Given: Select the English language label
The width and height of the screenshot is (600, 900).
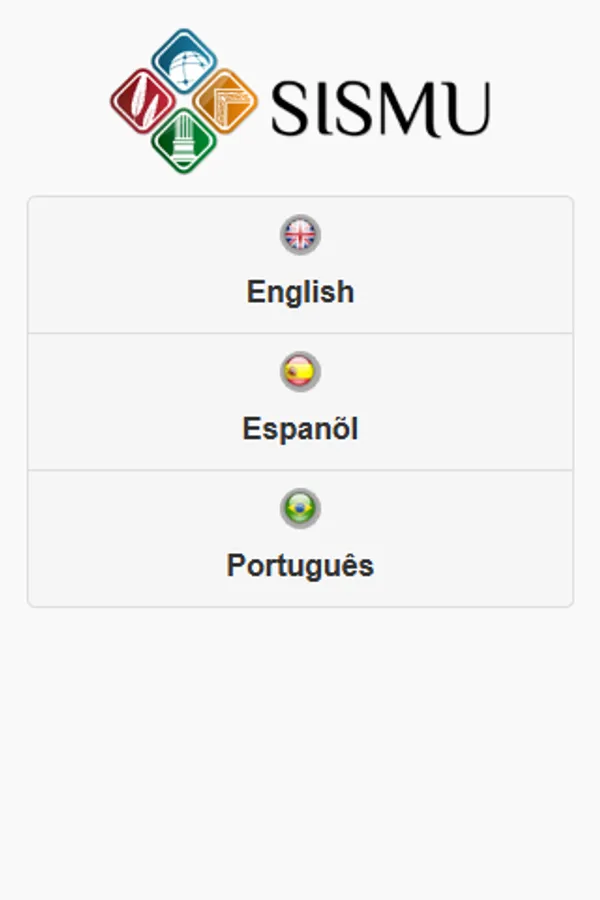Looking at the screenshot, I should (300, 292).
